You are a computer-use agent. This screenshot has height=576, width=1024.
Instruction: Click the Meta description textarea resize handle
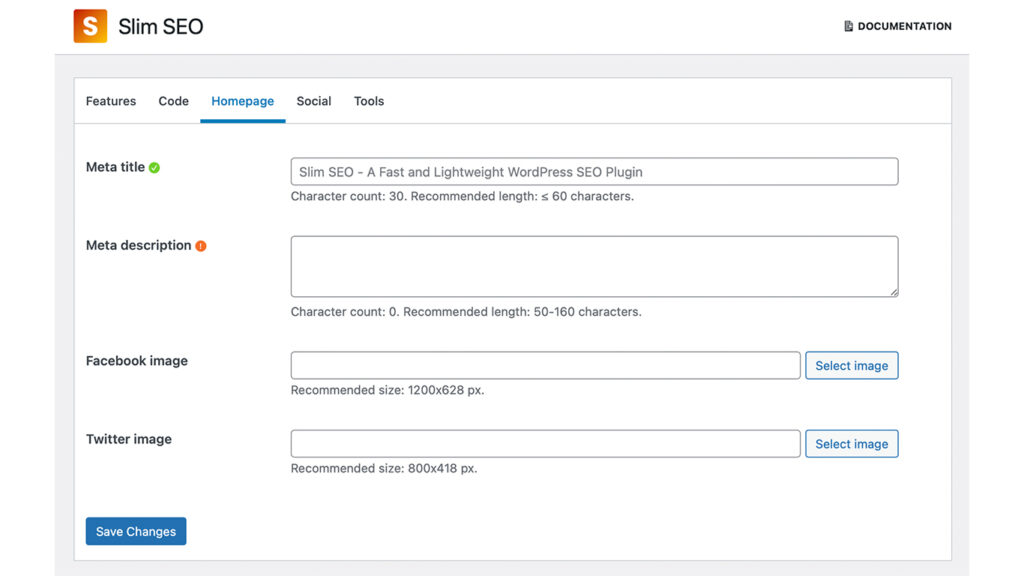[x=893, y=292]
